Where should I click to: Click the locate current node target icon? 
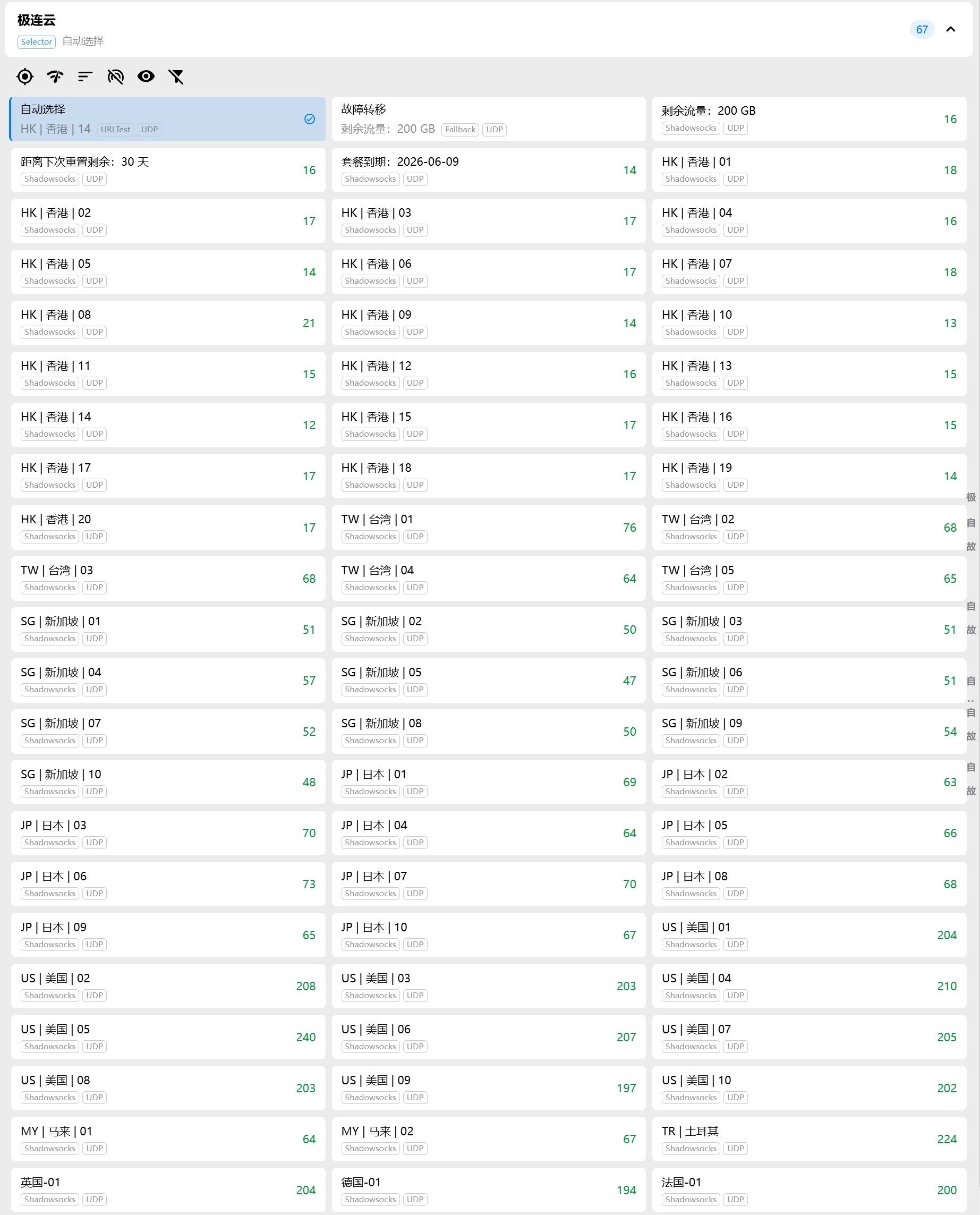coord(25,76)
